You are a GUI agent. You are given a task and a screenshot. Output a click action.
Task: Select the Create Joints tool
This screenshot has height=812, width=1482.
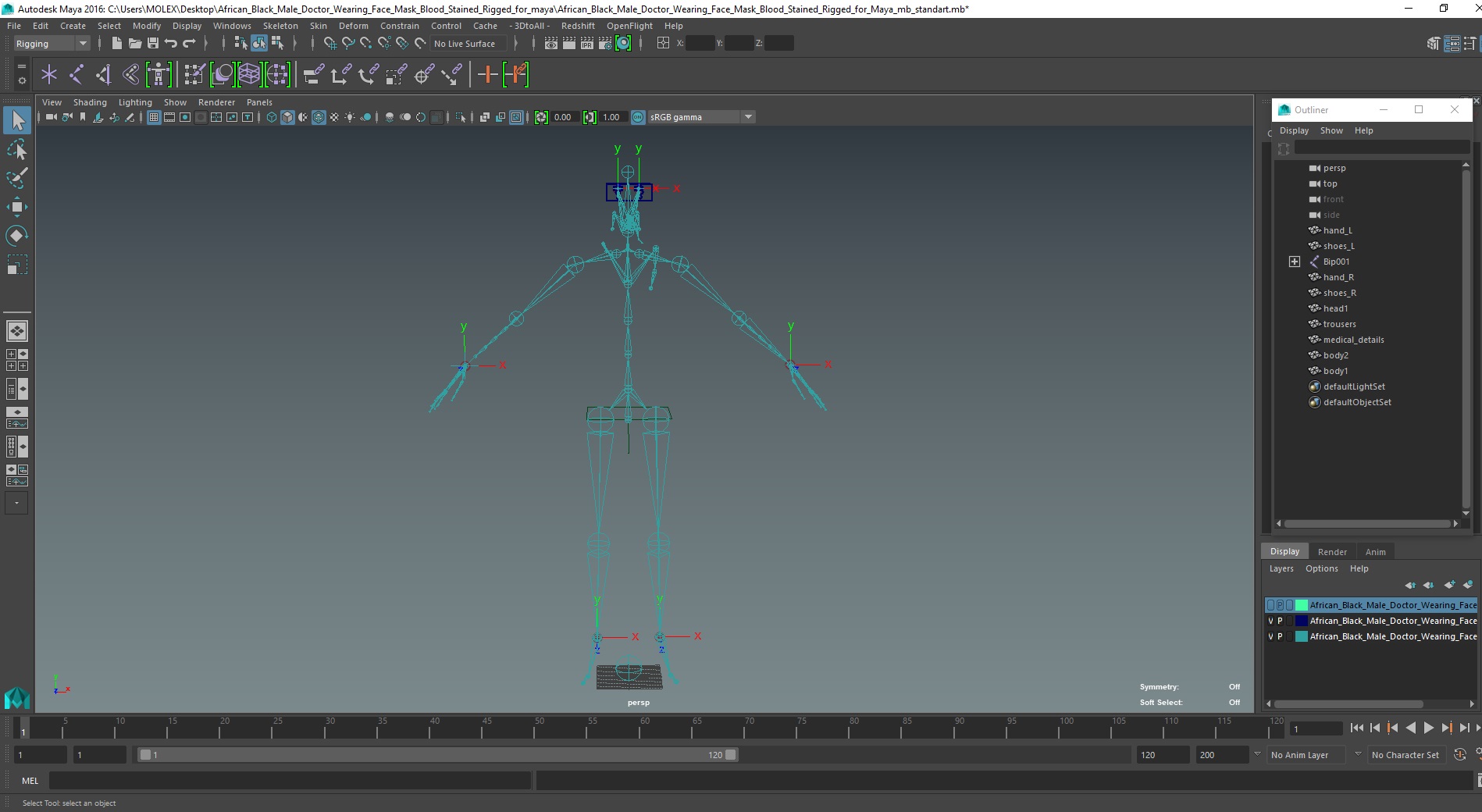(x=77, y=75)
